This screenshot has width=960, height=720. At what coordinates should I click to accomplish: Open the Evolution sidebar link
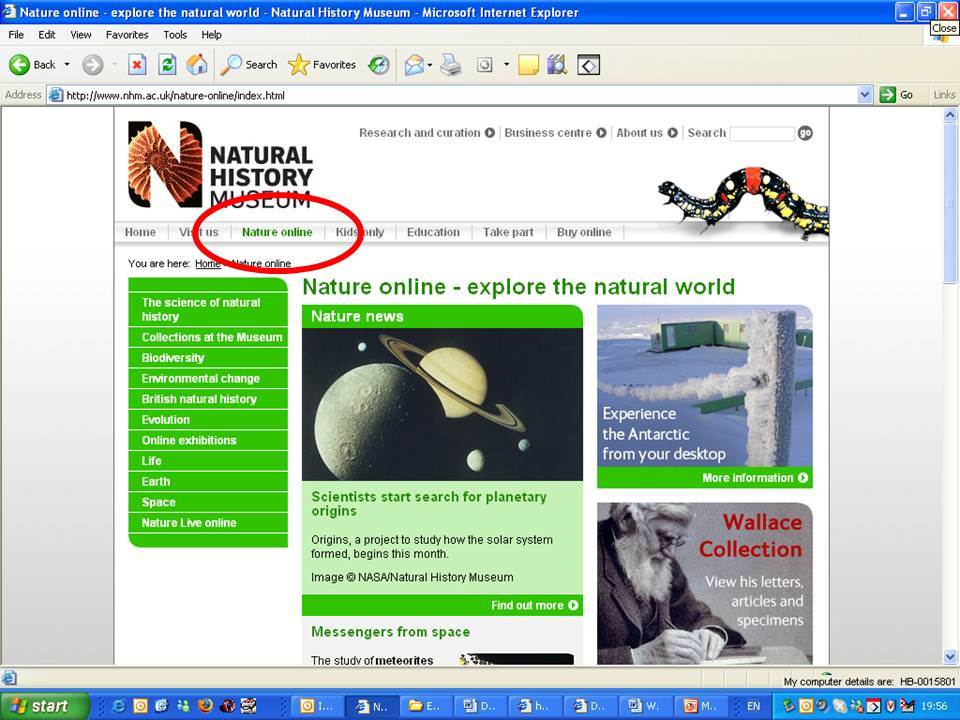[208, 420]
